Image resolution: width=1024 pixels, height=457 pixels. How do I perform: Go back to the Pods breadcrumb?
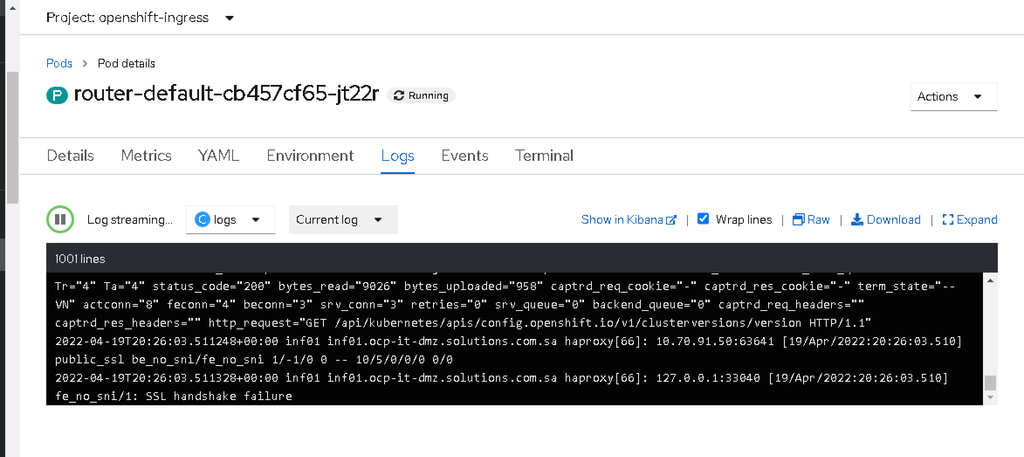click(x=59, y=63)
